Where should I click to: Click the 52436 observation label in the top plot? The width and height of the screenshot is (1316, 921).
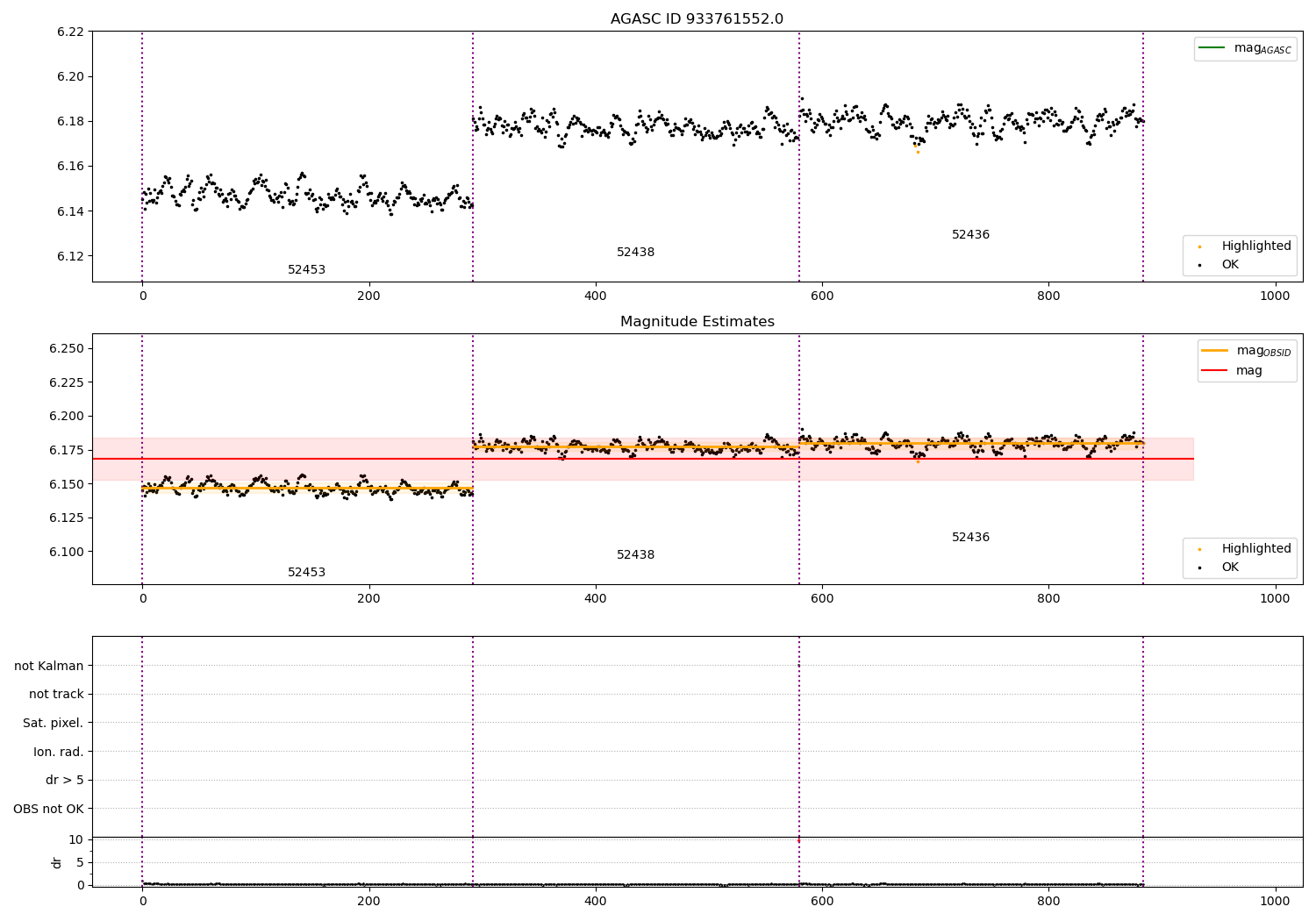pos(970,235)
